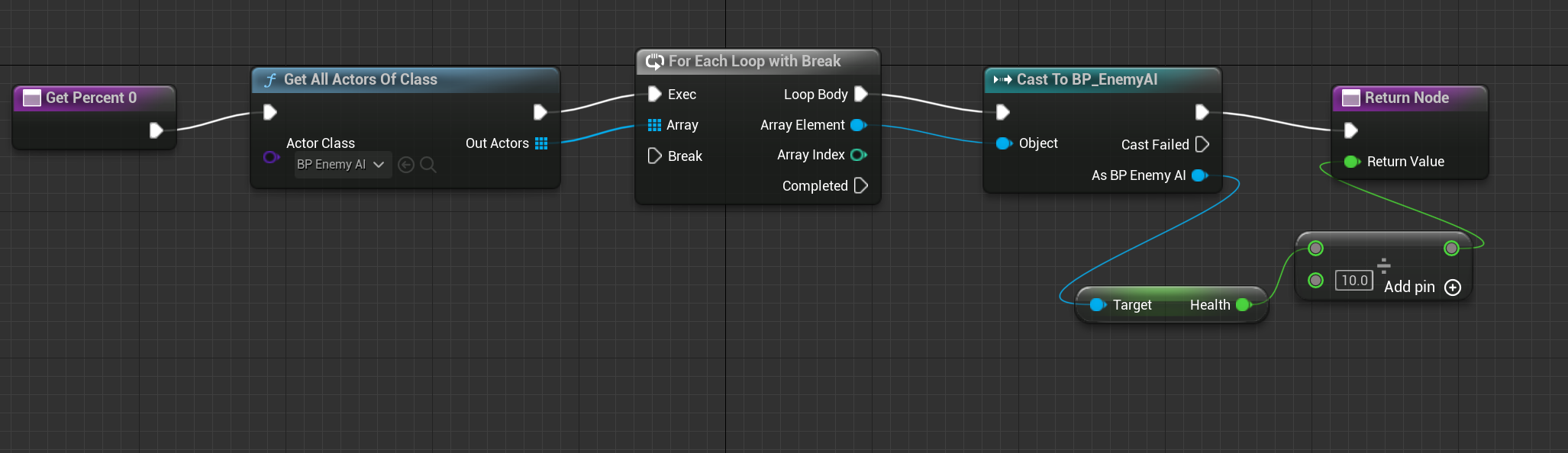
Task: Click the Object input pin on cast node
Action: point(1004,143)
